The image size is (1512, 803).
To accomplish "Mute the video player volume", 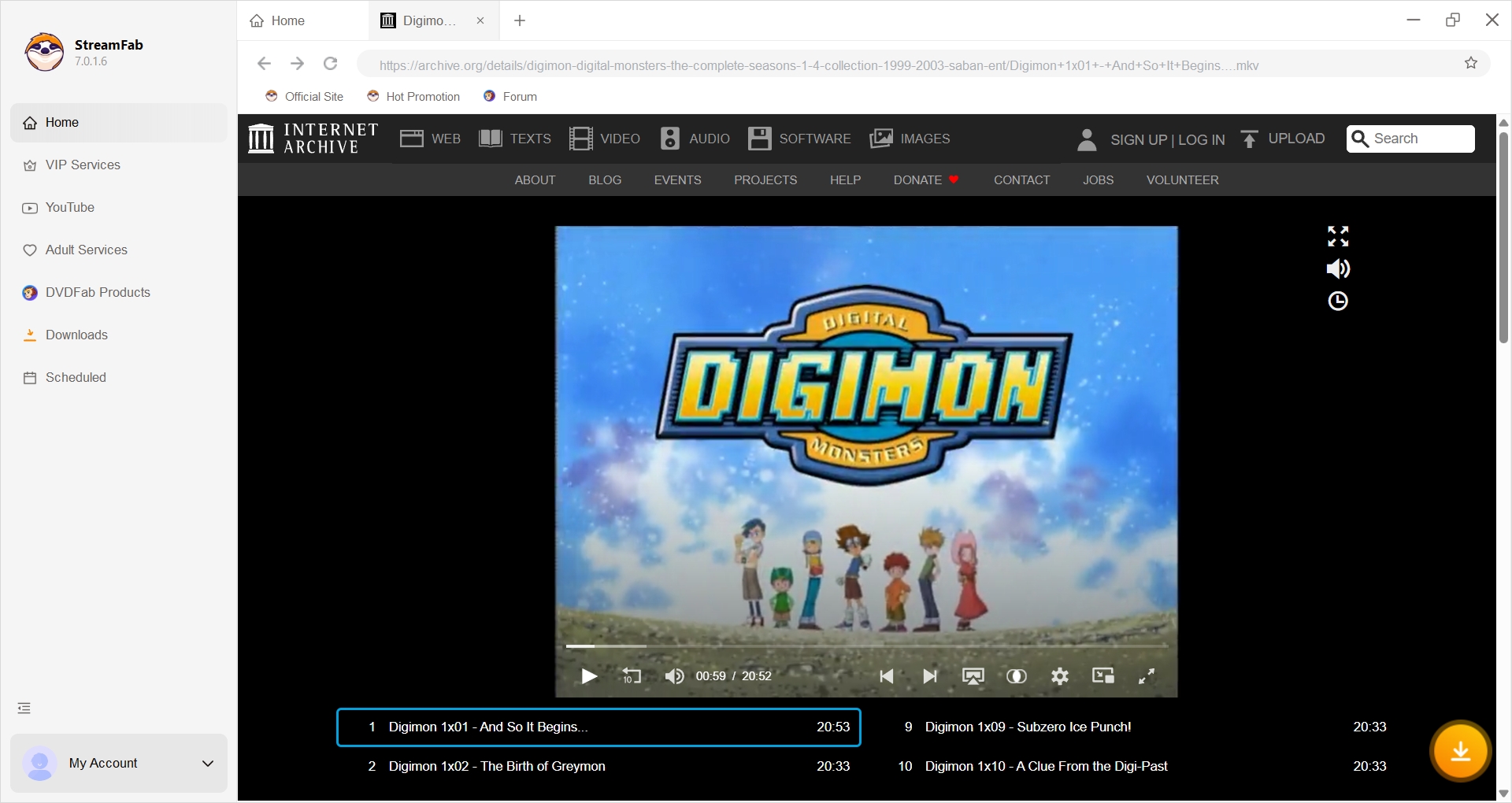I will coord(674,676).
